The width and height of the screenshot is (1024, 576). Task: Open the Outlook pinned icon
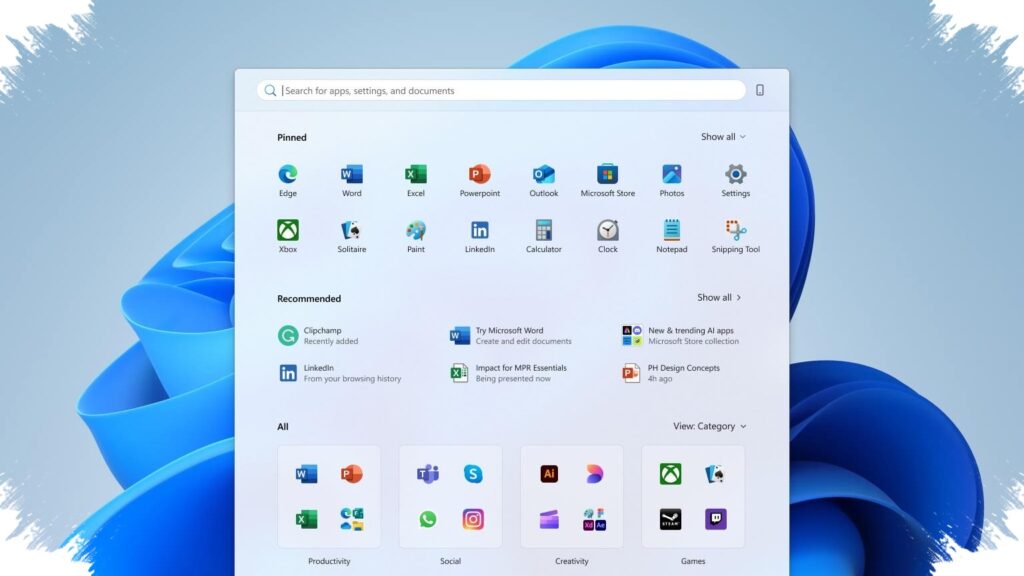click(x=543, y=180)
